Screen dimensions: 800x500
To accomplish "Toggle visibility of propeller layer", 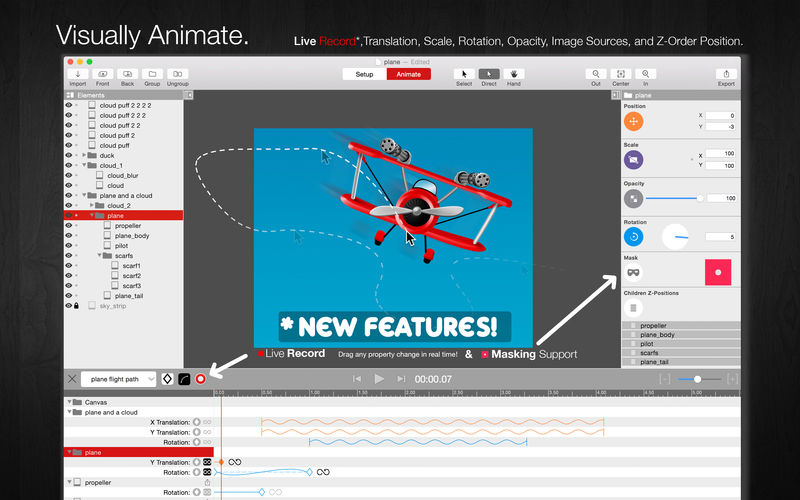I will (68, 226).
